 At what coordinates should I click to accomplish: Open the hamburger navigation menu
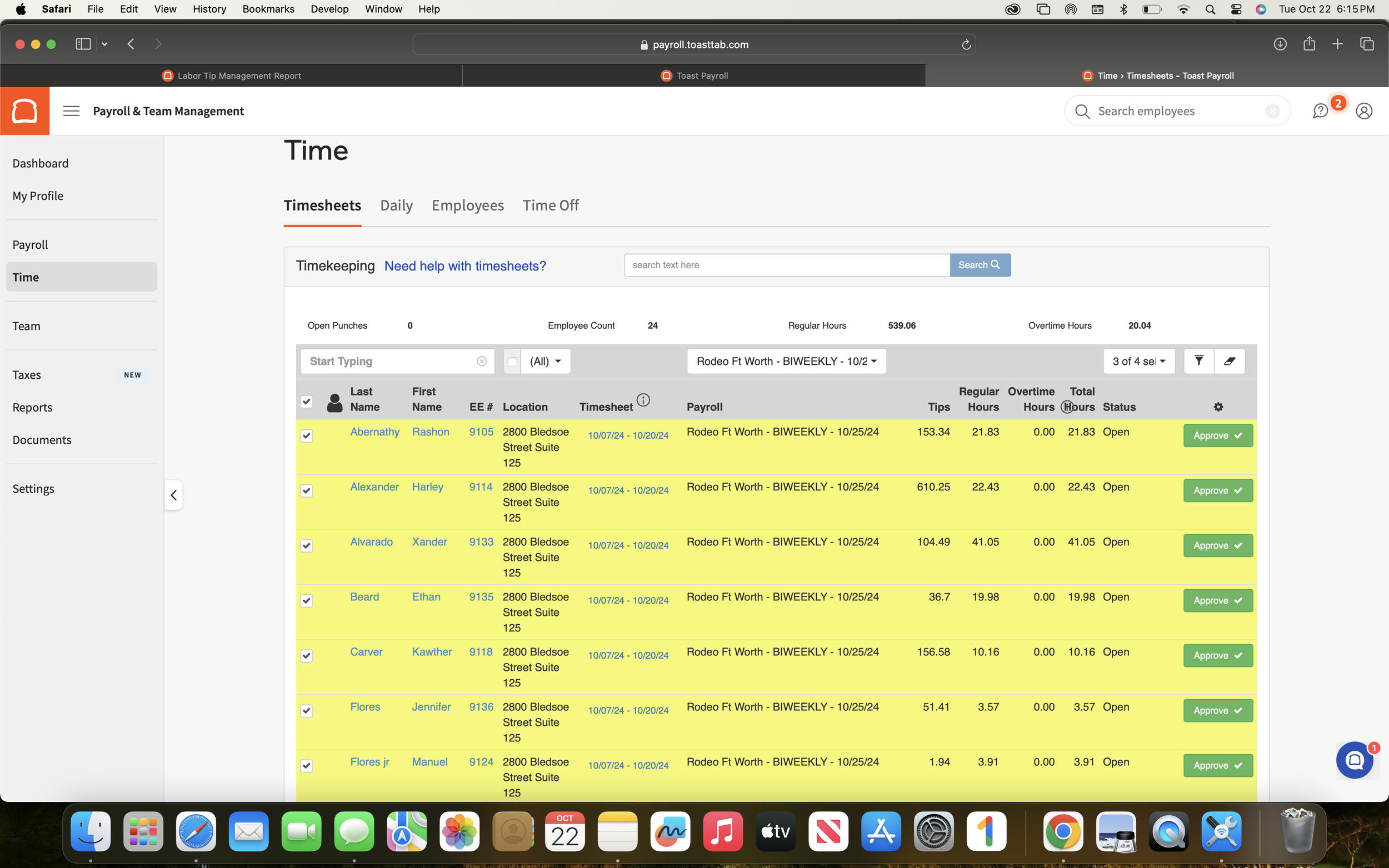click(x=71, y=111)
